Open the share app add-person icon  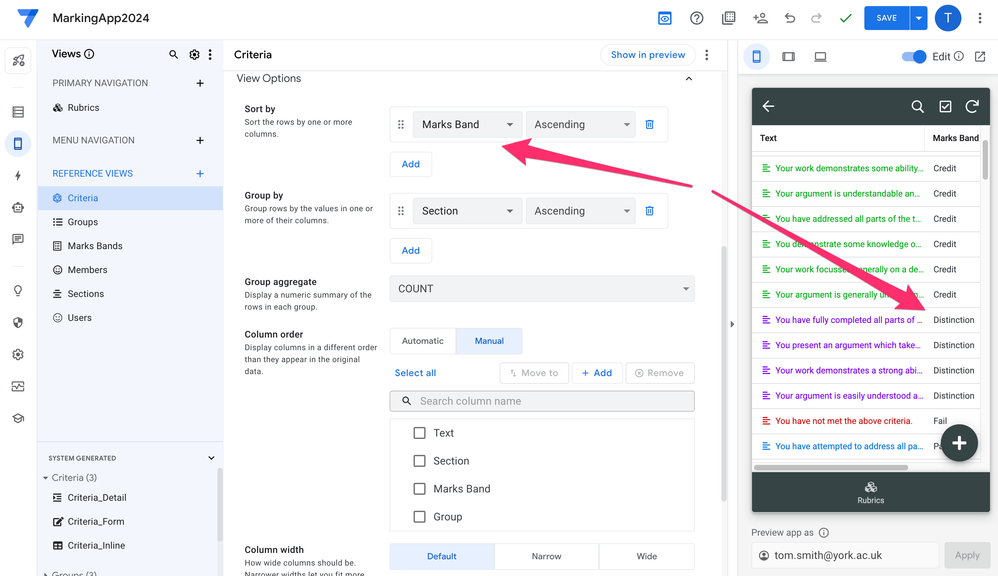click(760, 18)
